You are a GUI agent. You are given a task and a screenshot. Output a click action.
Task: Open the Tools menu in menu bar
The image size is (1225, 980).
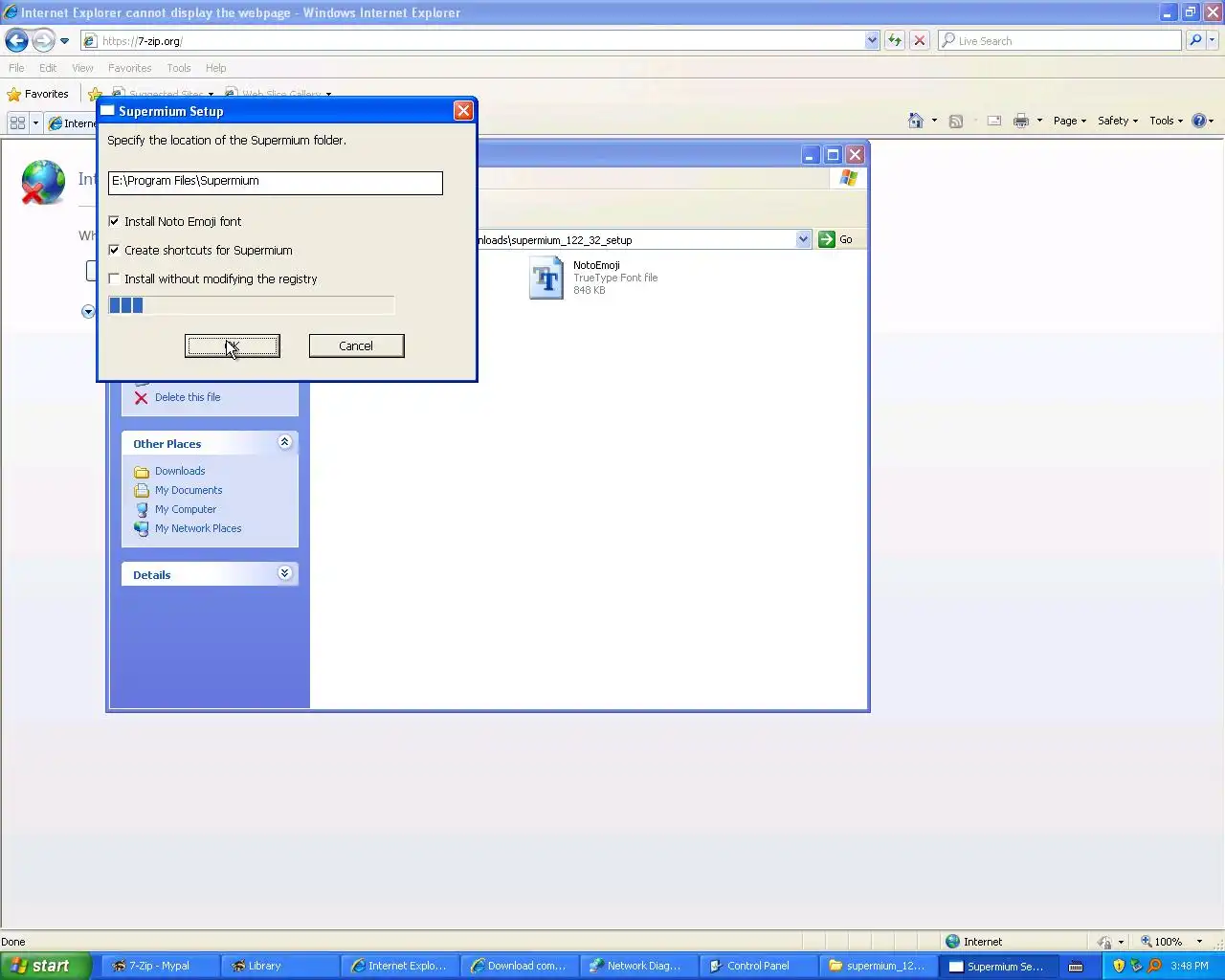(178, 68)
